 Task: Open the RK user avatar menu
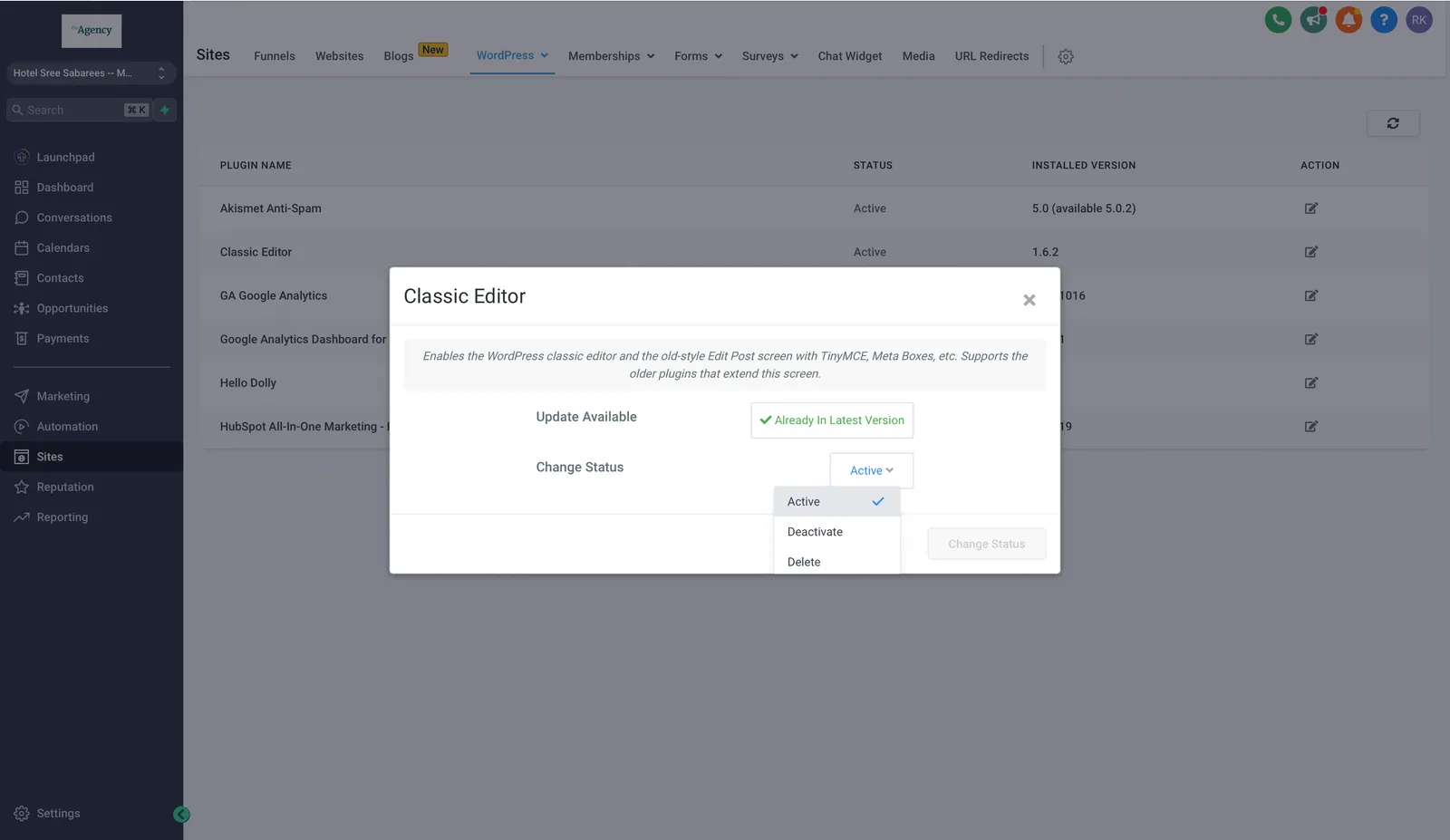pyautogui.click(x=1419, y=20)
